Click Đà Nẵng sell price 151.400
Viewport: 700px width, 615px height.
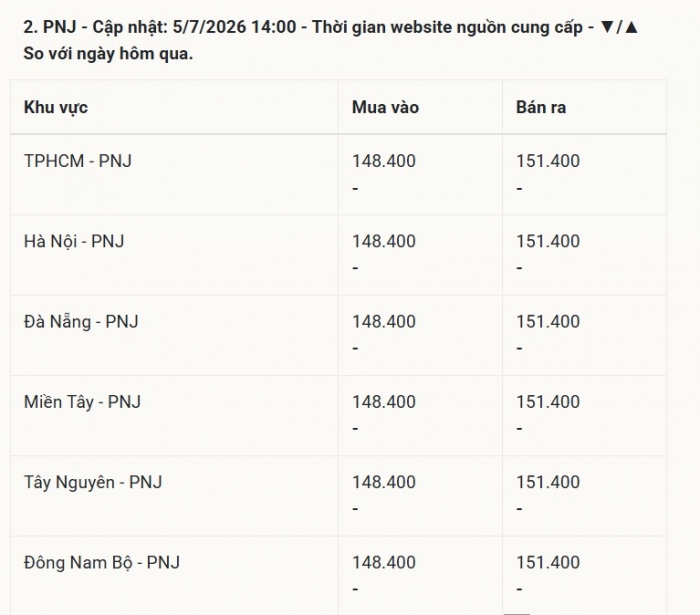coord(548,322)
